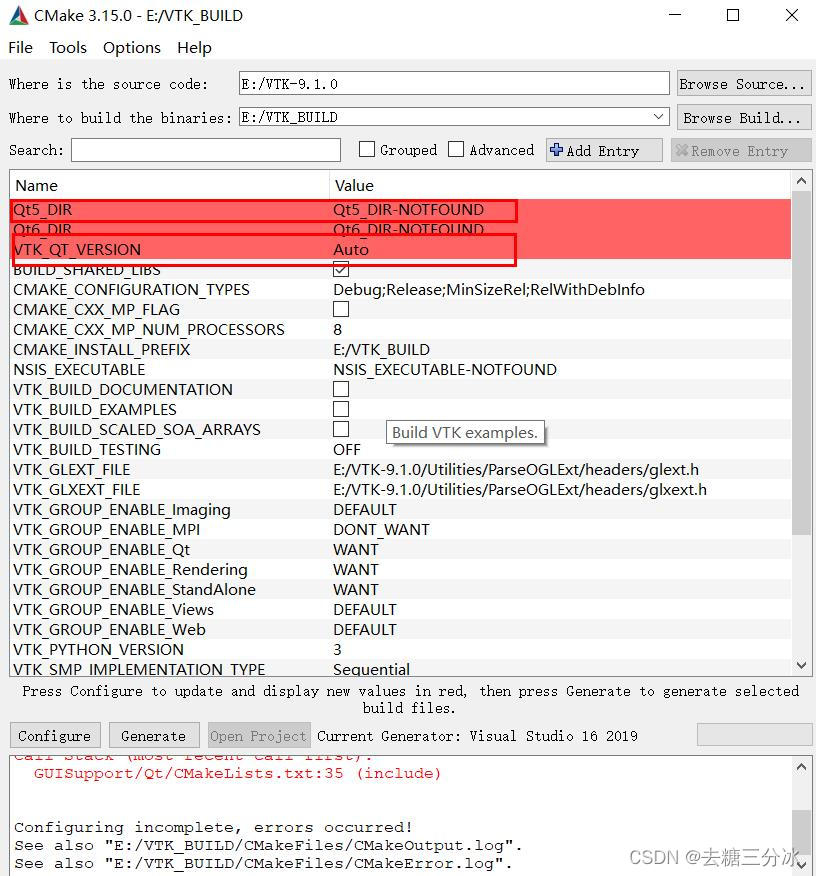Open the Tools menu

[x=68, y=48]
